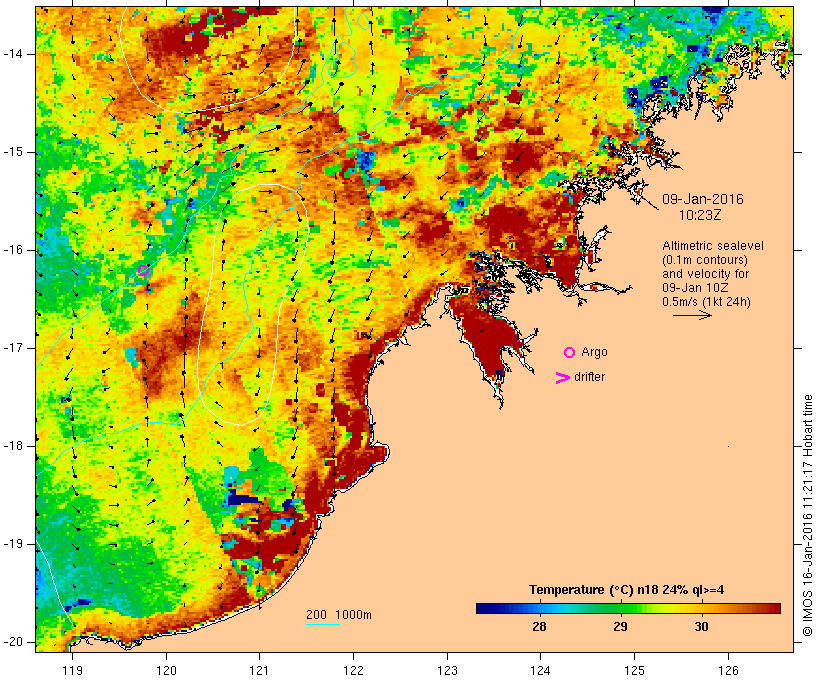Click the 0.5m/s velocity scale arrow

(x=692, y=315)
